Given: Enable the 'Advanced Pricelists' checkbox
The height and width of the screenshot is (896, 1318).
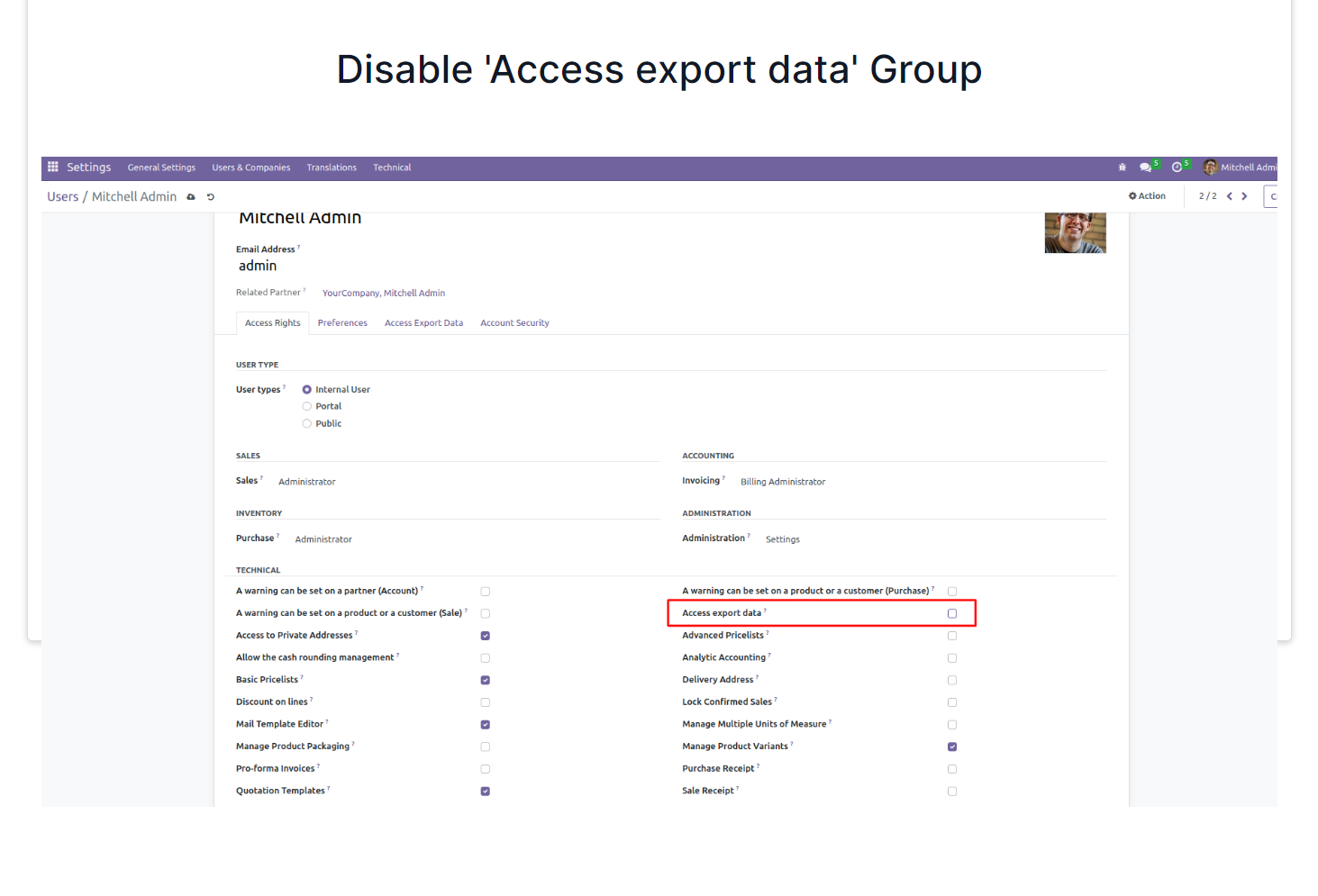Looking at the screenshot, I should point(952,636).
